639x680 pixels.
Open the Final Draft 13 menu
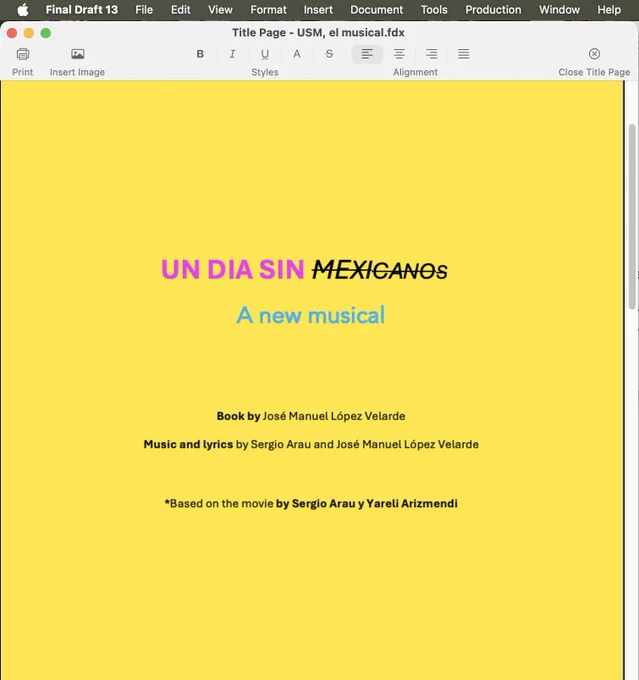[82, 10]
